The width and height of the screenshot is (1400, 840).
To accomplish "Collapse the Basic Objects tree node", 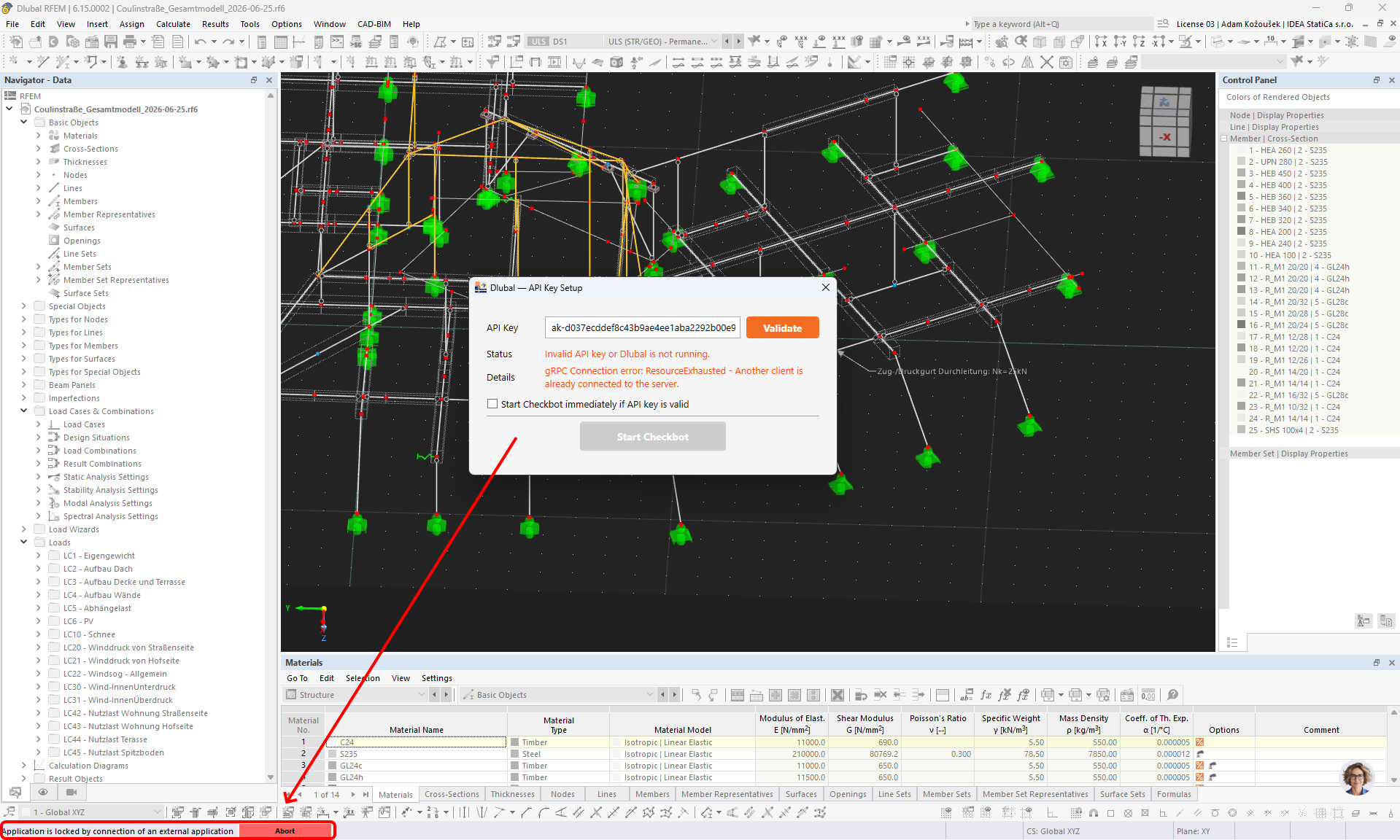I will (24, 122).
